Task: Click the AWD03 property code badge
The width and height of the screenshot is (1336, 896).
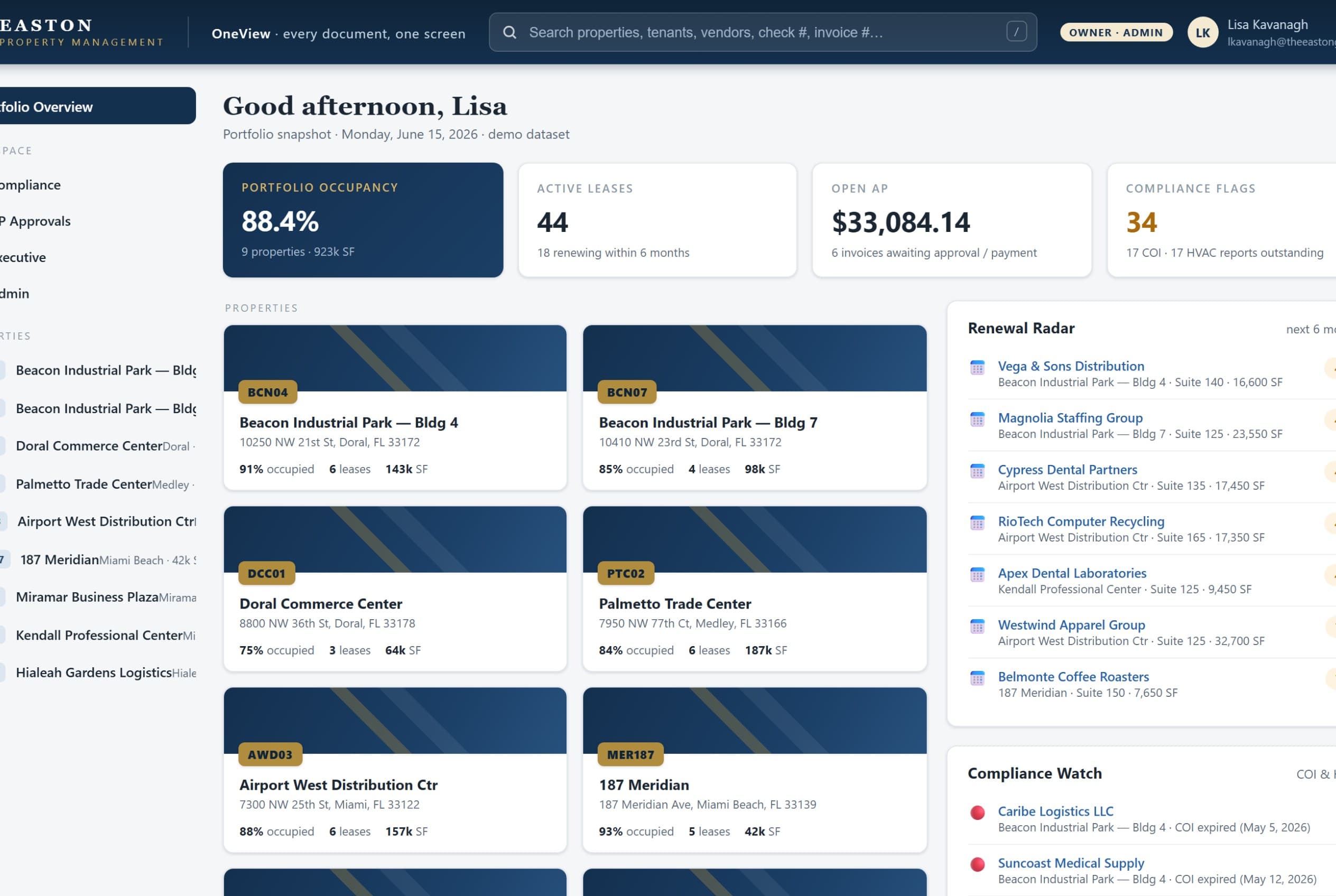Action: tap(270, 754)
